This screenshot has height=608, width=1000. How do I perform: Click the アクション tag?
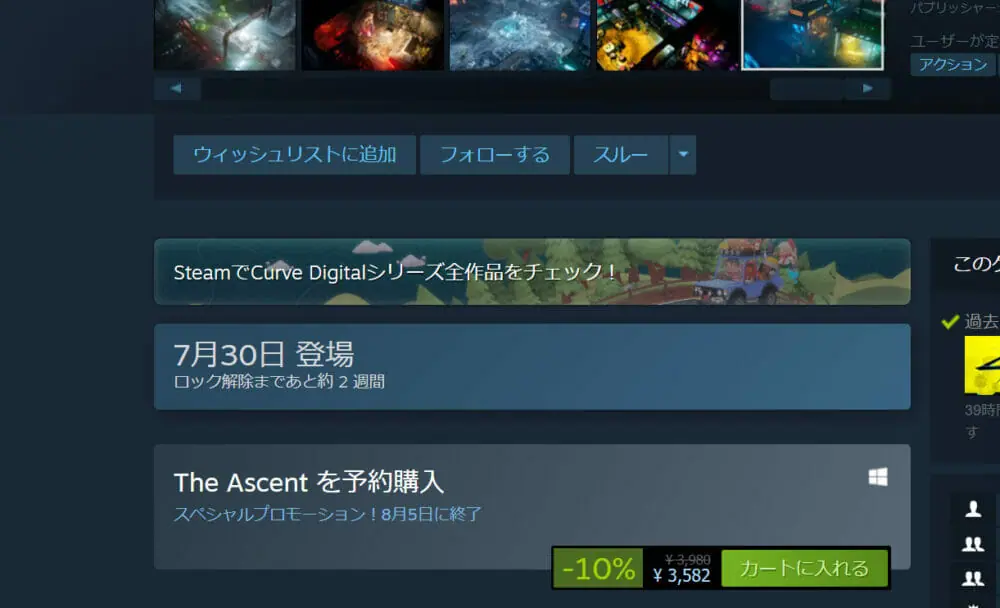coord(953,64)
